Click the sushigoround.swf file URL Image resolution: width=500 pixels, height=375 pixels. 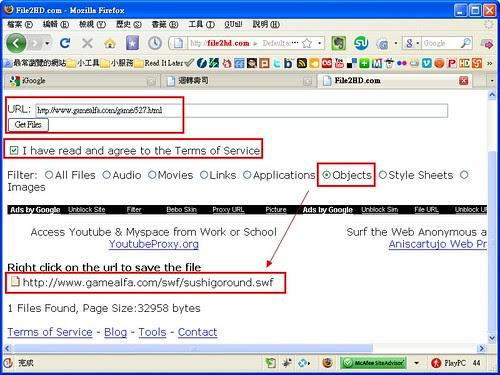pos(148,282)
